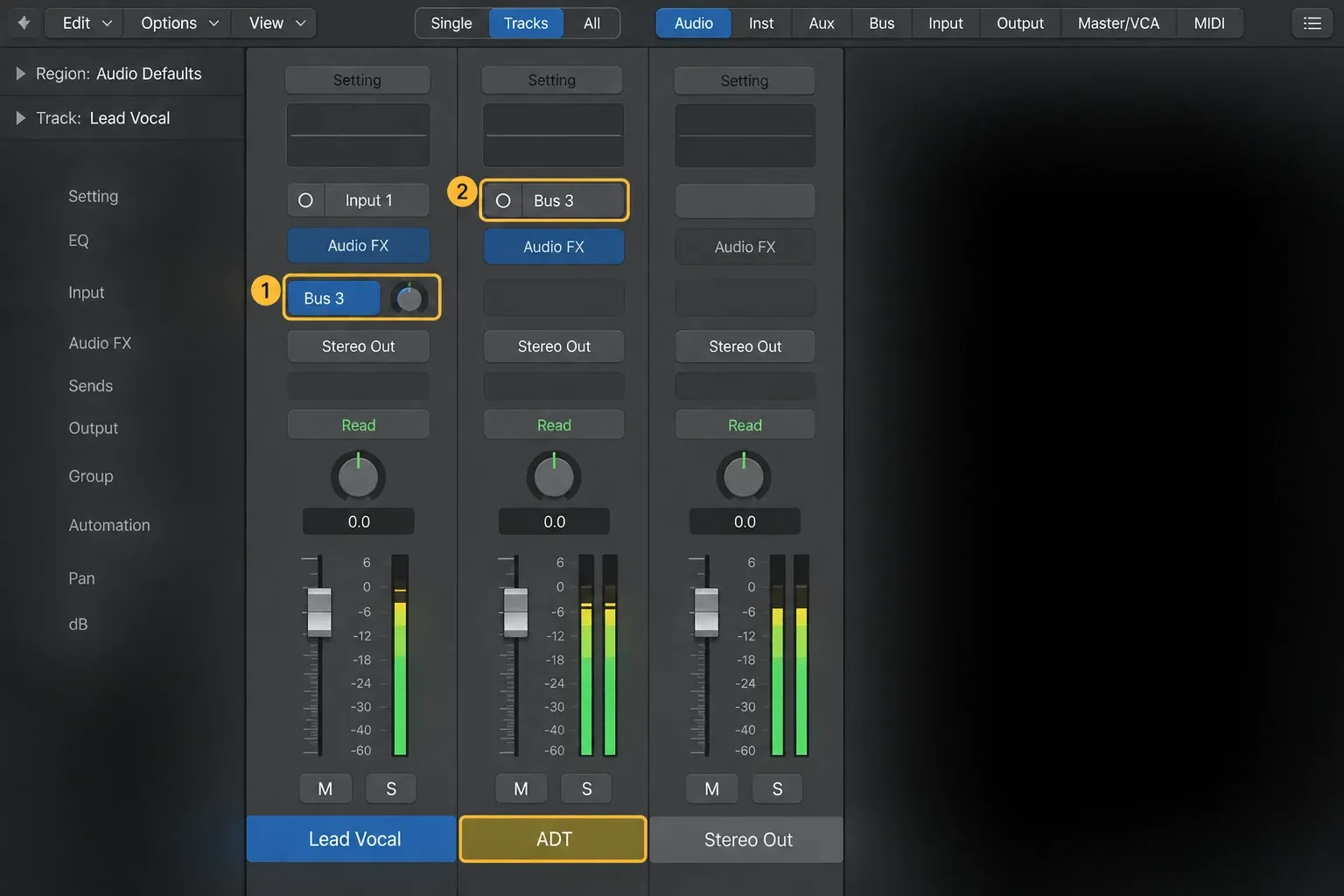Grab the ADT volume fader
Screen dimensions: 1344x896
click(515, 611)
